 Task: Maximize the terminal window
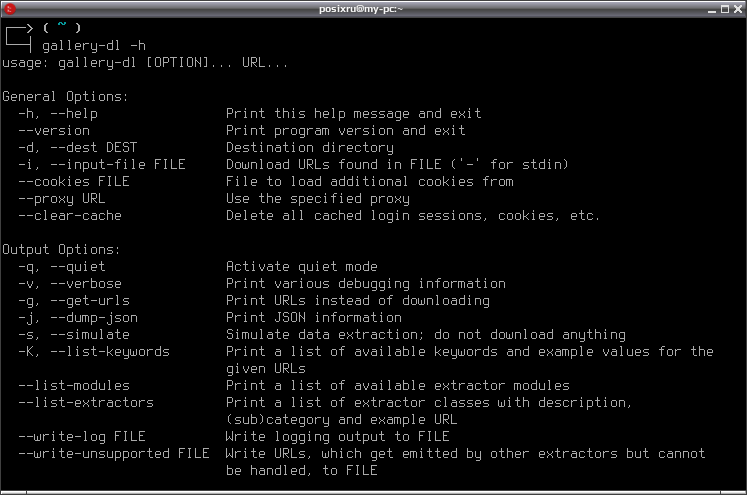(725, 9)
